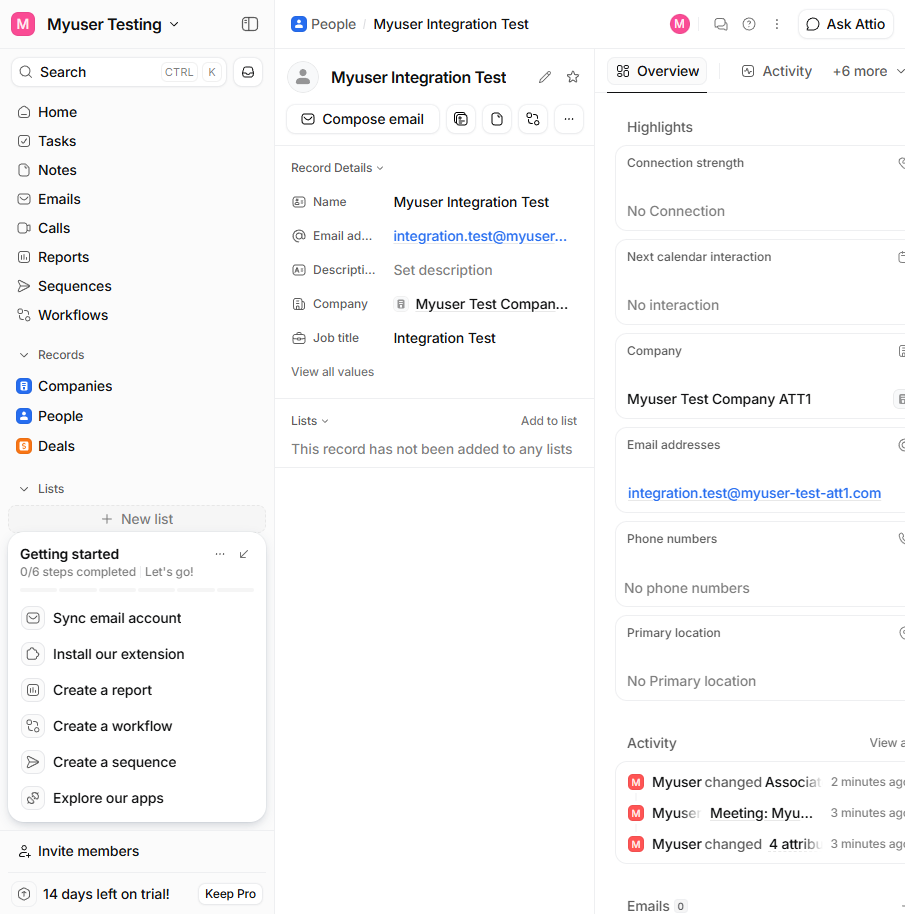Start Create a sequence step
Image resolution: width=905 pixels, height=914 pixels.
pyautogui.click(x=137, y=762)
